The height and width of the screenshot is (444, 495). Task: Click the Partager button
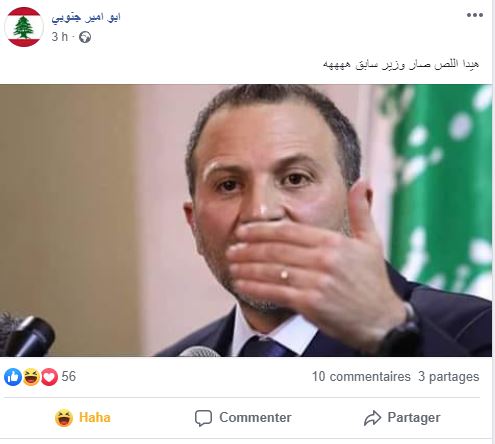402,418
